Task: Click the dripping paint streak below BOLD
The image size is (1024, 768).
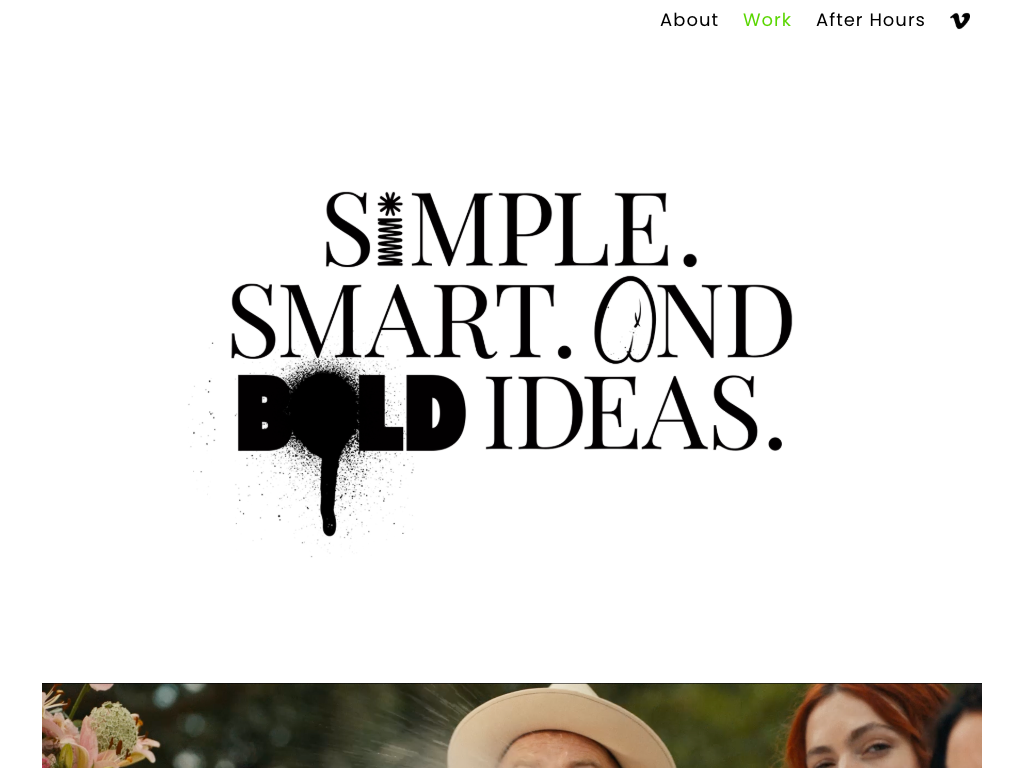Action: point(329,494)
